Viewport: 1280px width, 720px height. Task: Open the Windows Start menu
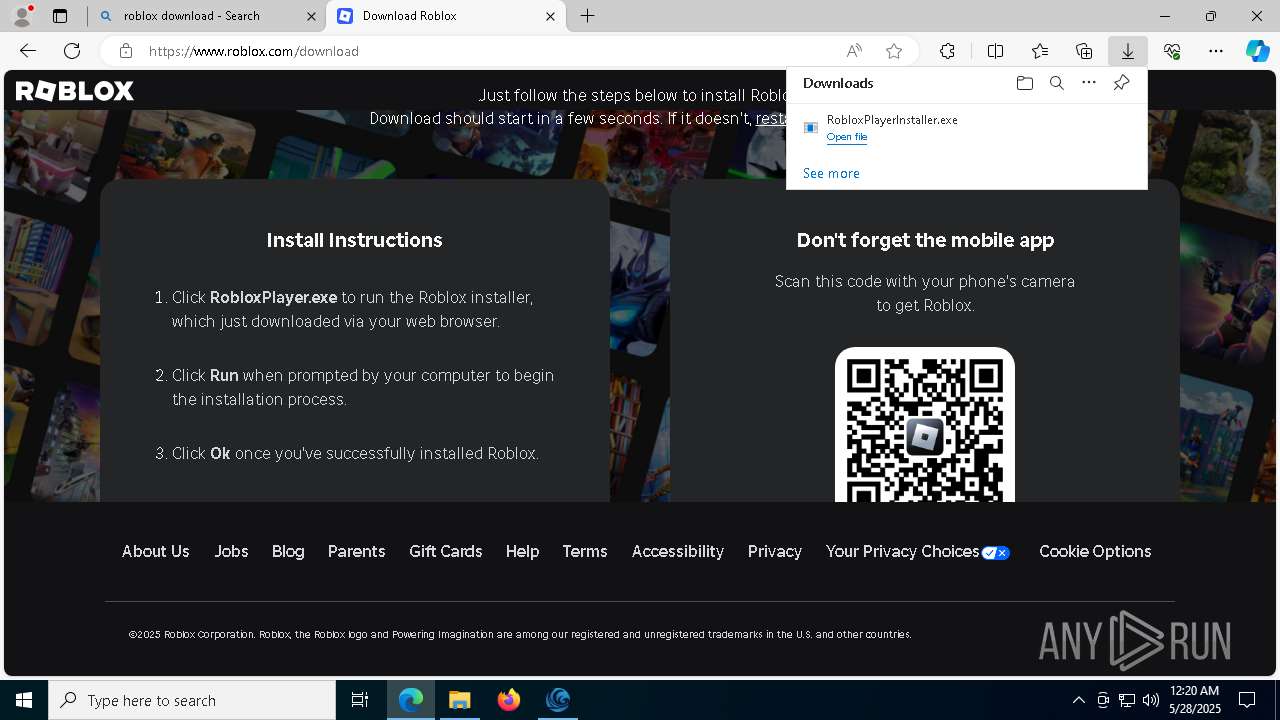click(x=24, y=700)
